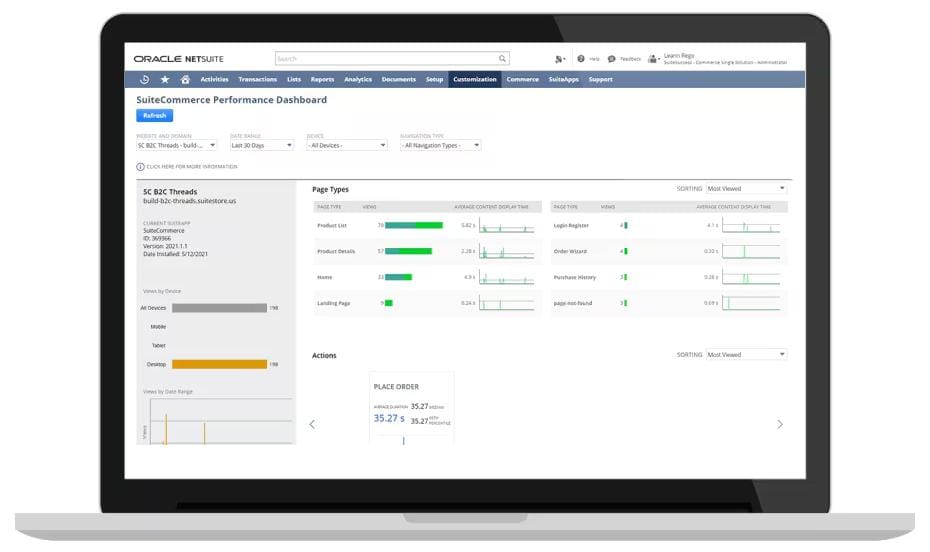The width and height of the screenshot is (930, 552).
Task: Click the Help link
Action: pos(594,59)
